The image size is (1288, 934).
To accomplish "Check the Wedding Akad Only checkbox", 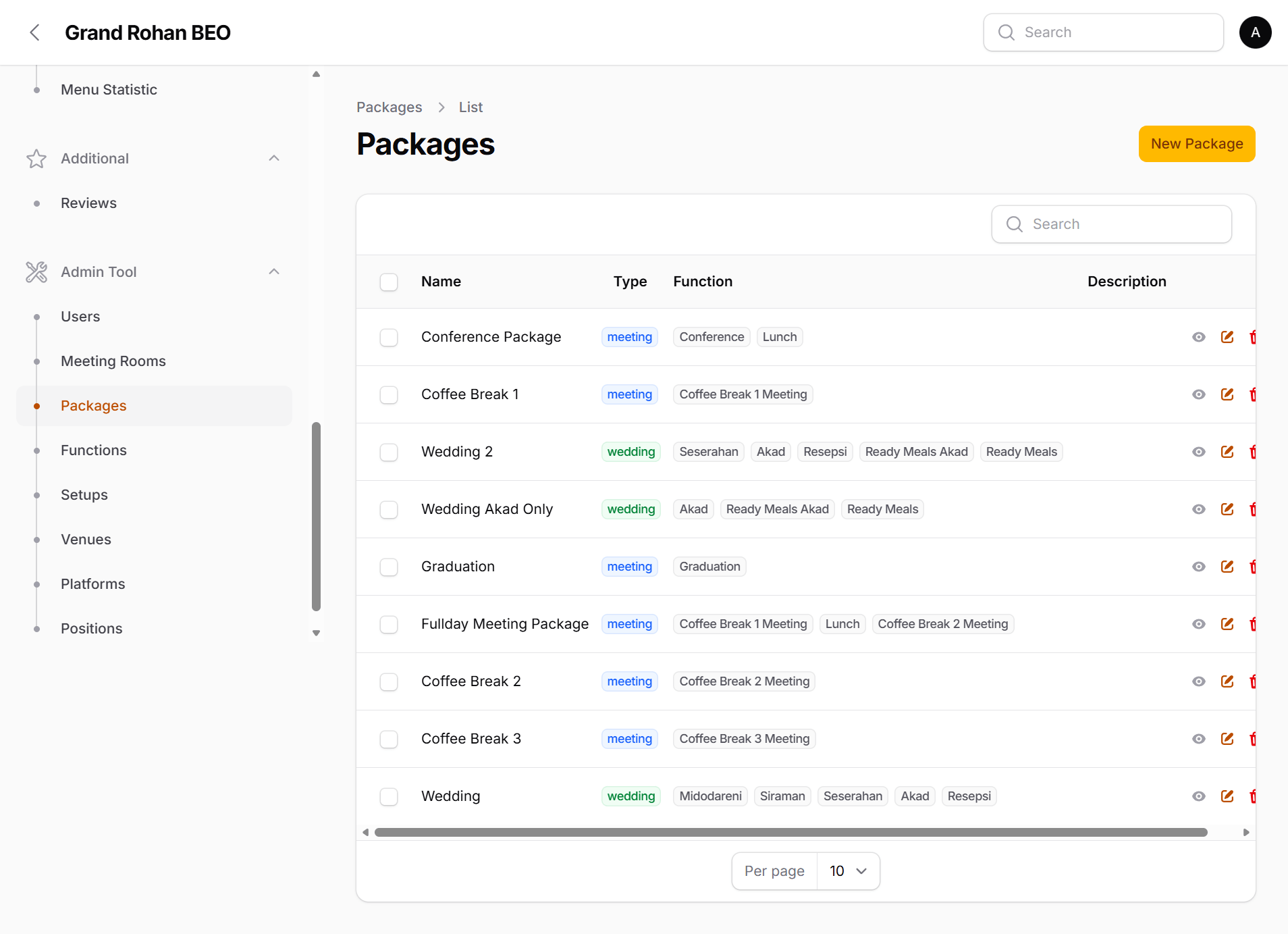I will click(389, 509).
